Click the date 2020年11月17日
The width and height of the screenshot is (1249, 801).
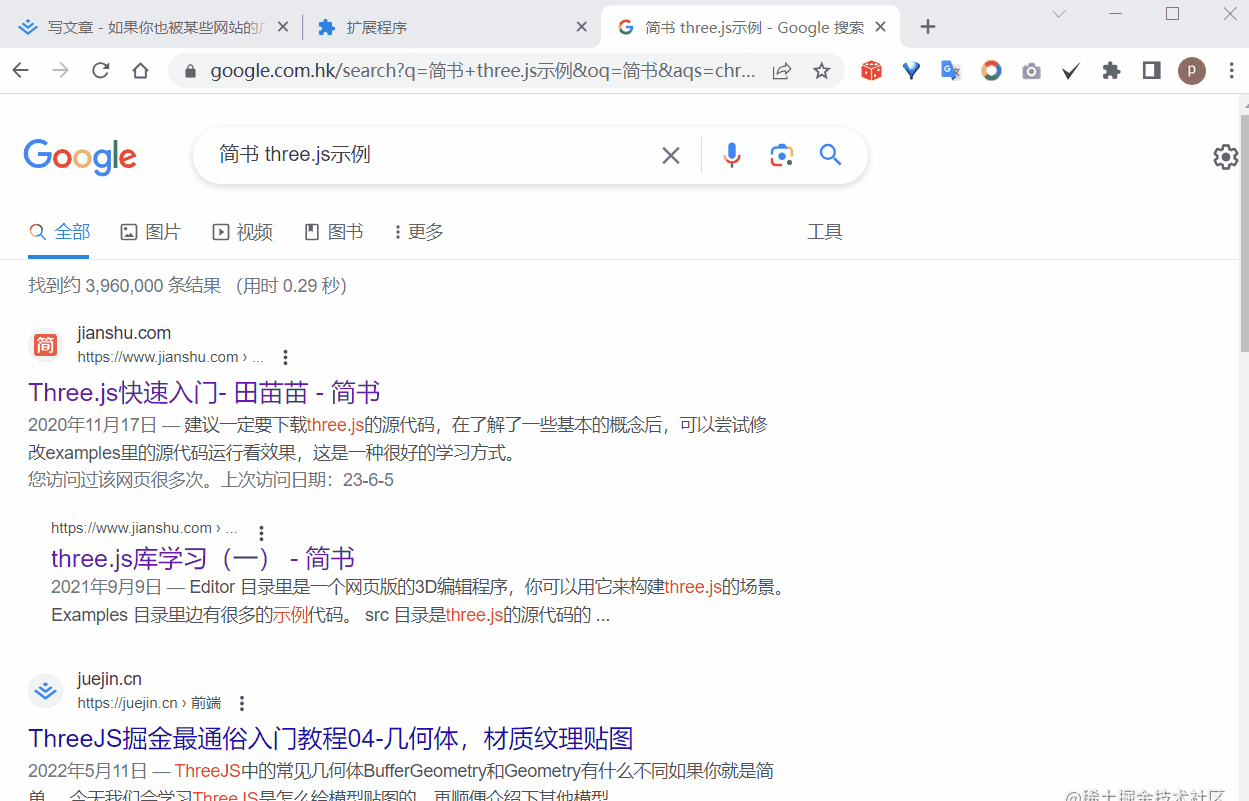pyautogui.click(x=92, y=425)
